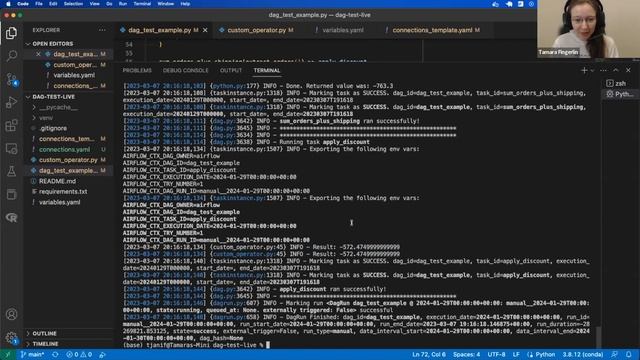Screen dimensions: 640x360
Task: Click python.py:177 link in terminal output
Action: [x=228, y=86]
